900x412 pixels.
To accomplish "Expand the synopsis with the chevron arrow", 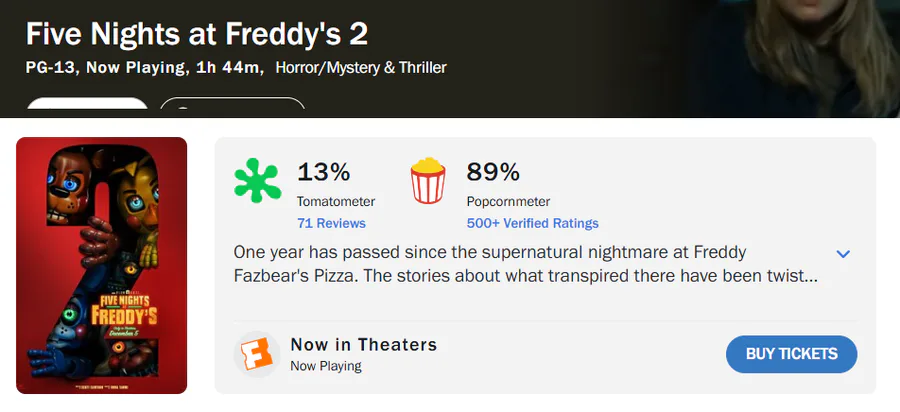I will click(843, 254).
